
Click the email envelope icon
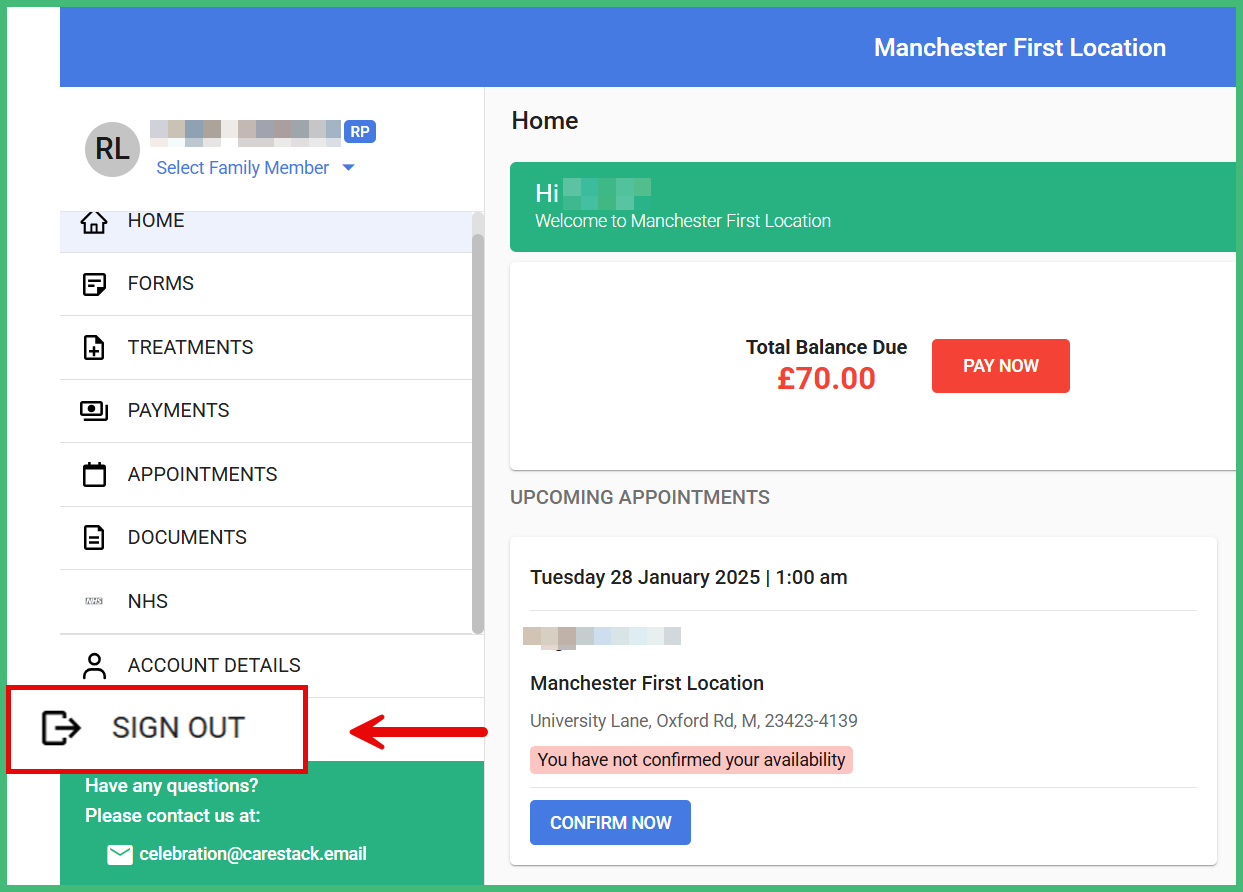pyautogui.click(x=120, y=854)
